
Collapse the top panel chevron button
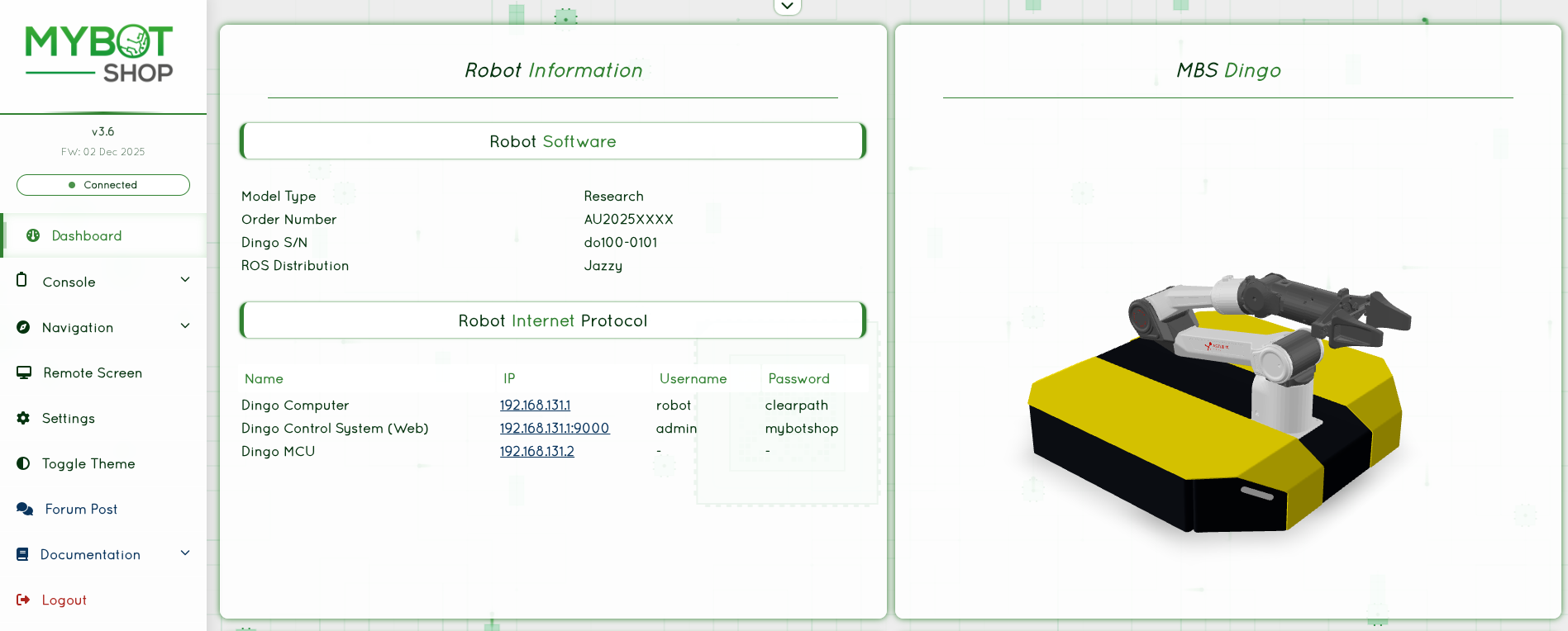[787, 7]
